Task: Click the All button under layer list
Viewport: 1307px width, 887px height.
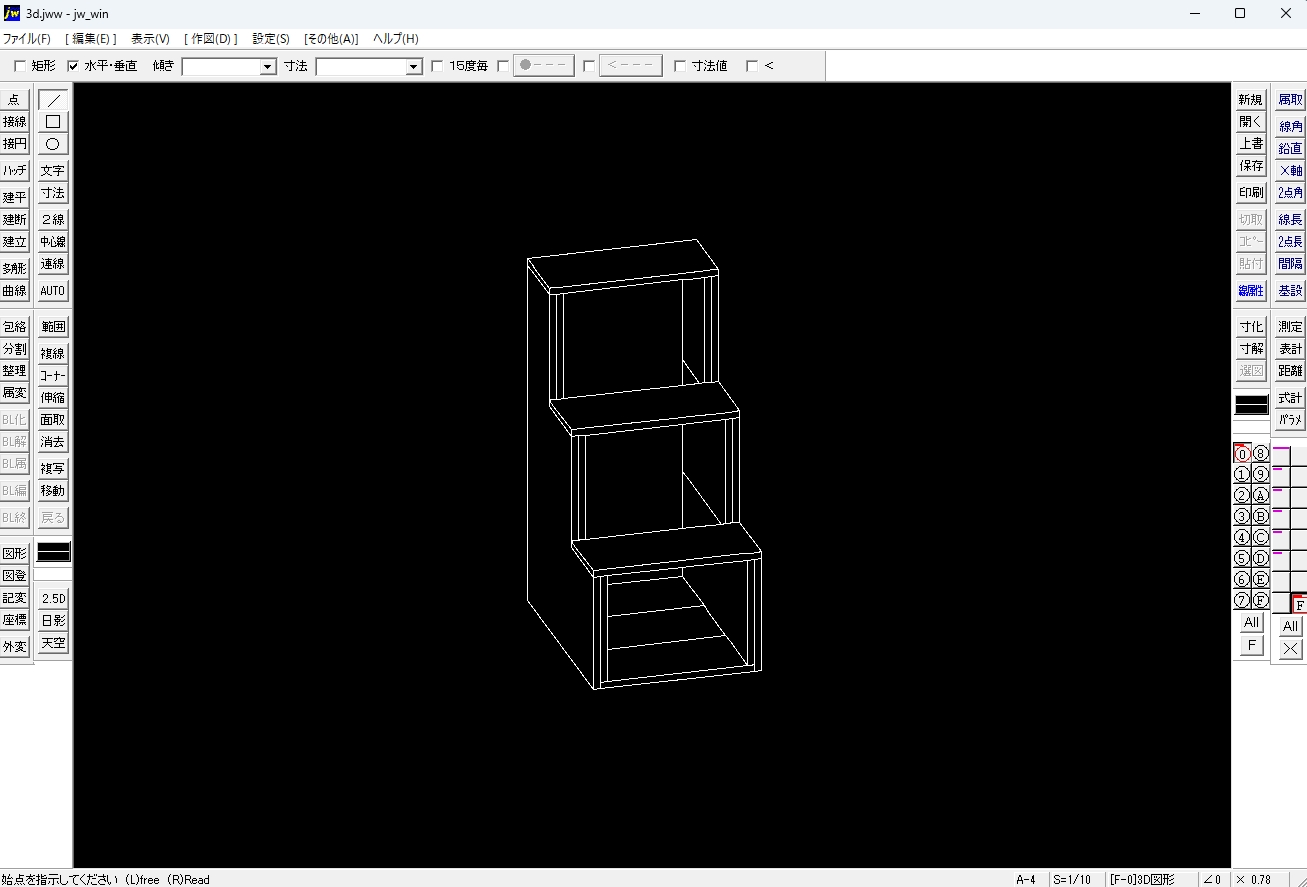Action: point(1252,623)
